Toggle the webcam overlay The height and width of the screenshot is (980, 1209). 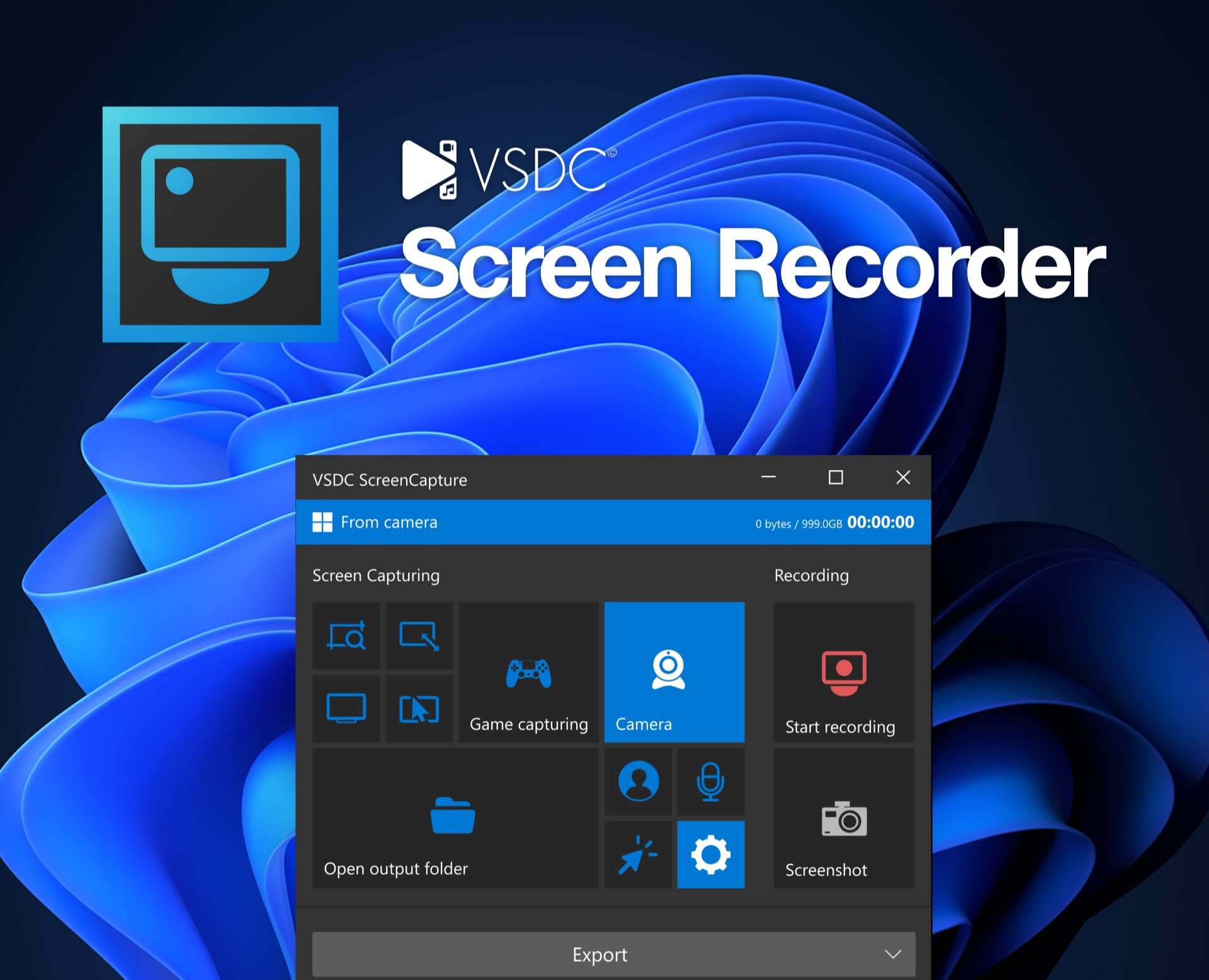pyautogui.click(x=637, y=782)
